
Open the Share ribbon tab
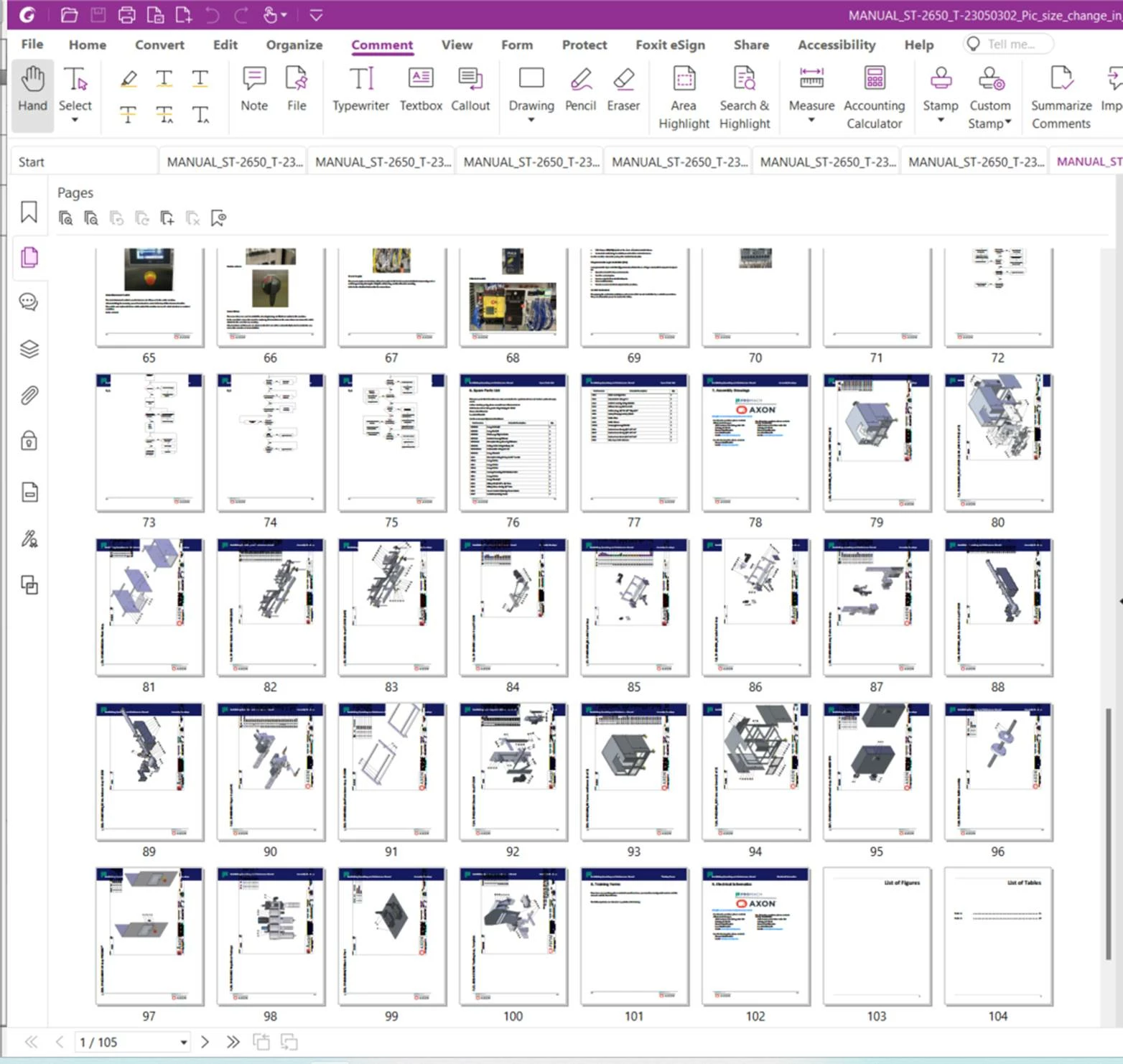pos(751,45)
